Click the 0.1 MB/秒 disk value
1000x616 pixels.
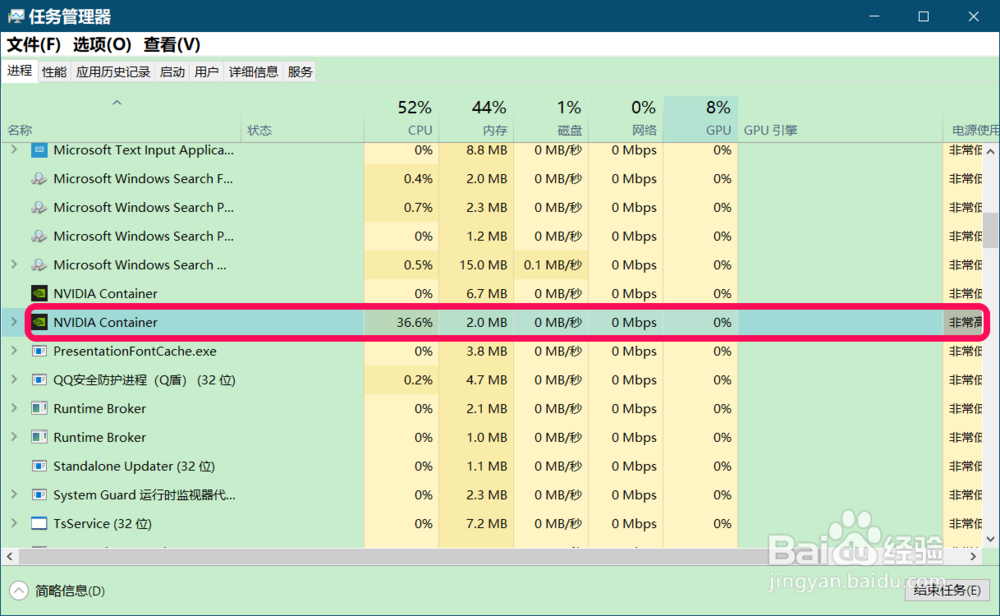tap(552, 265)
